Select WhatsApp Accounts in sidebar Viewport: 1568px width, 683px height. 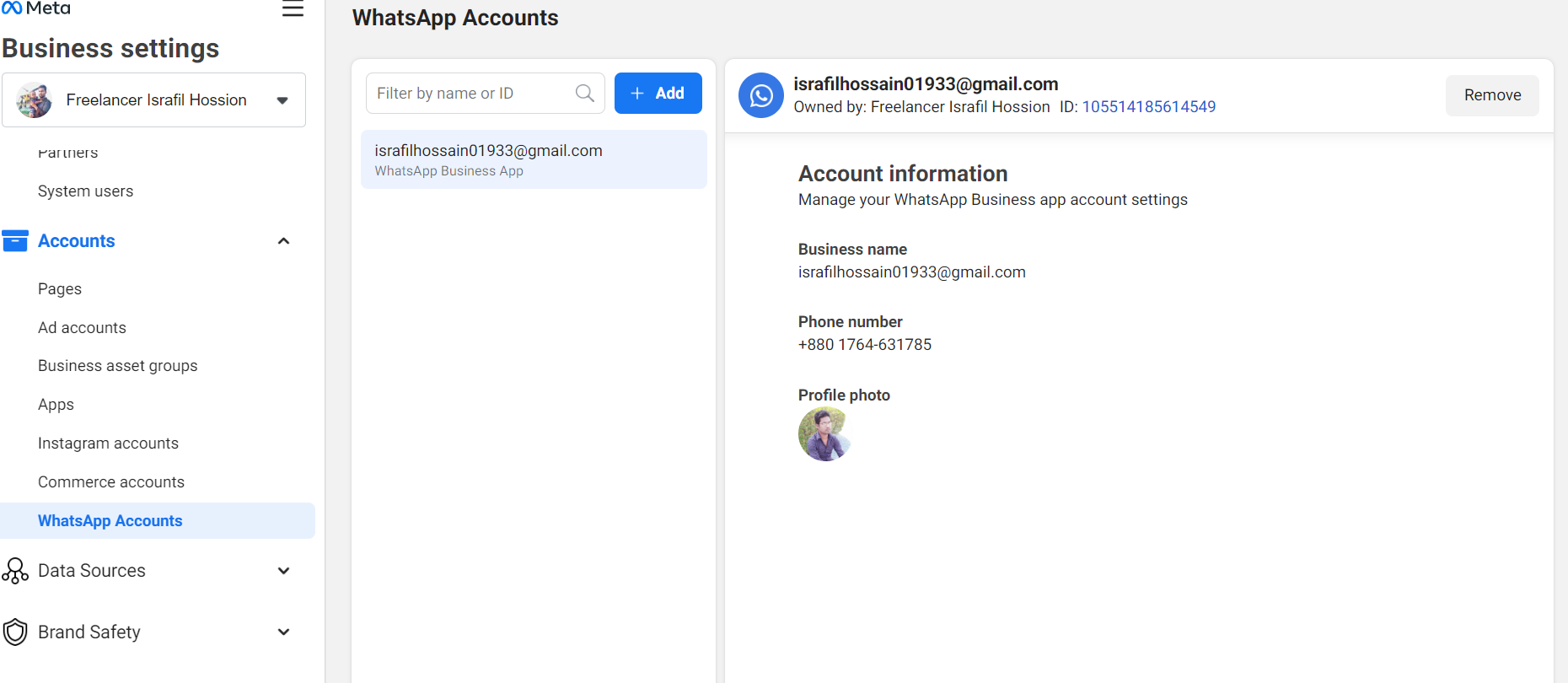point(158,521)
